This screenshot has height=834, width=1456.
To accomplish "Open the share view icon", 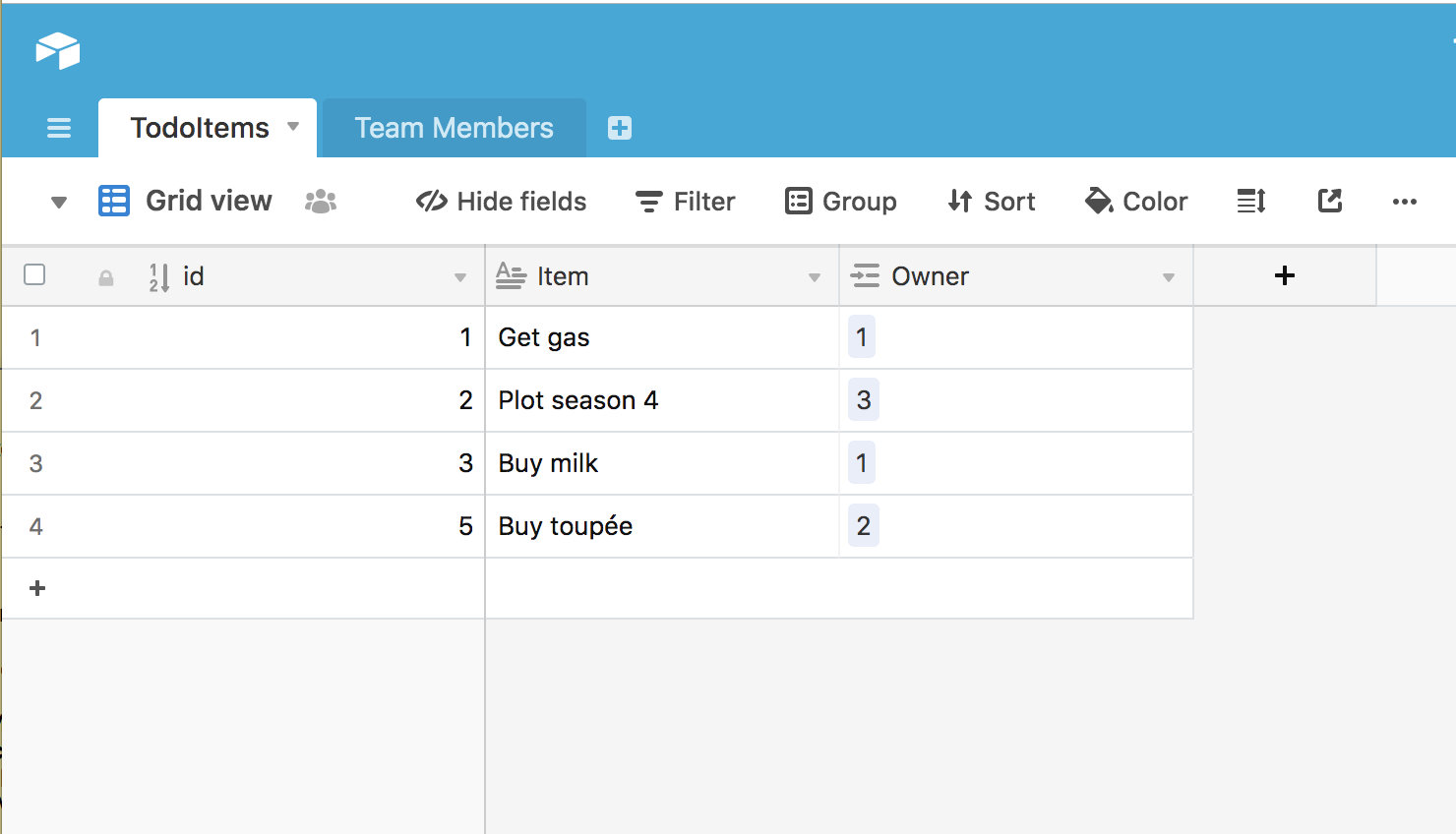I will click(1329, 202).
